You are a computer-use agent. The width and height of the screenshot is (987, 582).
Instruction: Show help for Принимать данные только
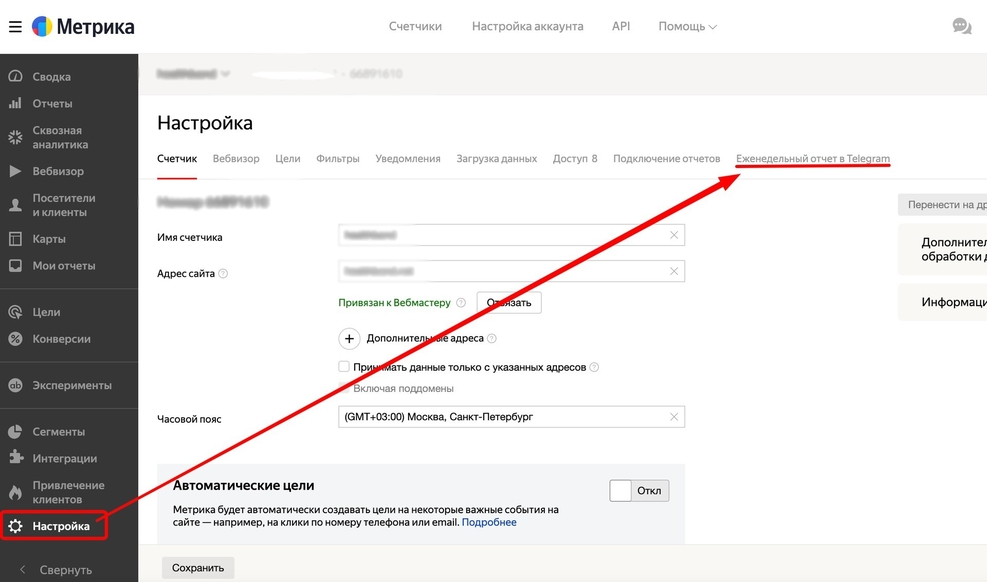(594, 367)
